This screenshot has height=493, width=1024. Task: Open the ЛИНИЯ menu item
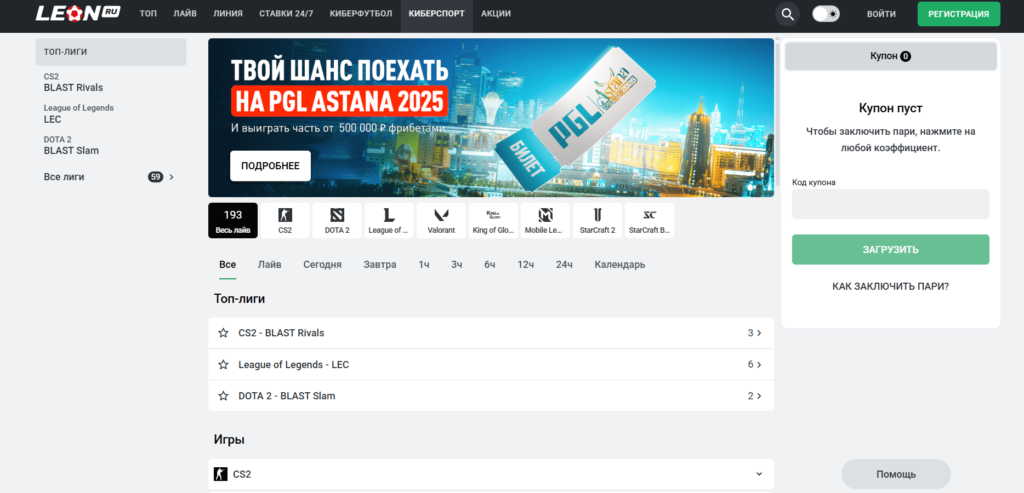pos(228,14)
